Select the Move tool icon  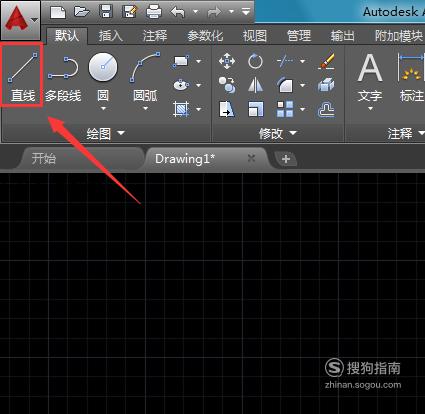(227, 61)
